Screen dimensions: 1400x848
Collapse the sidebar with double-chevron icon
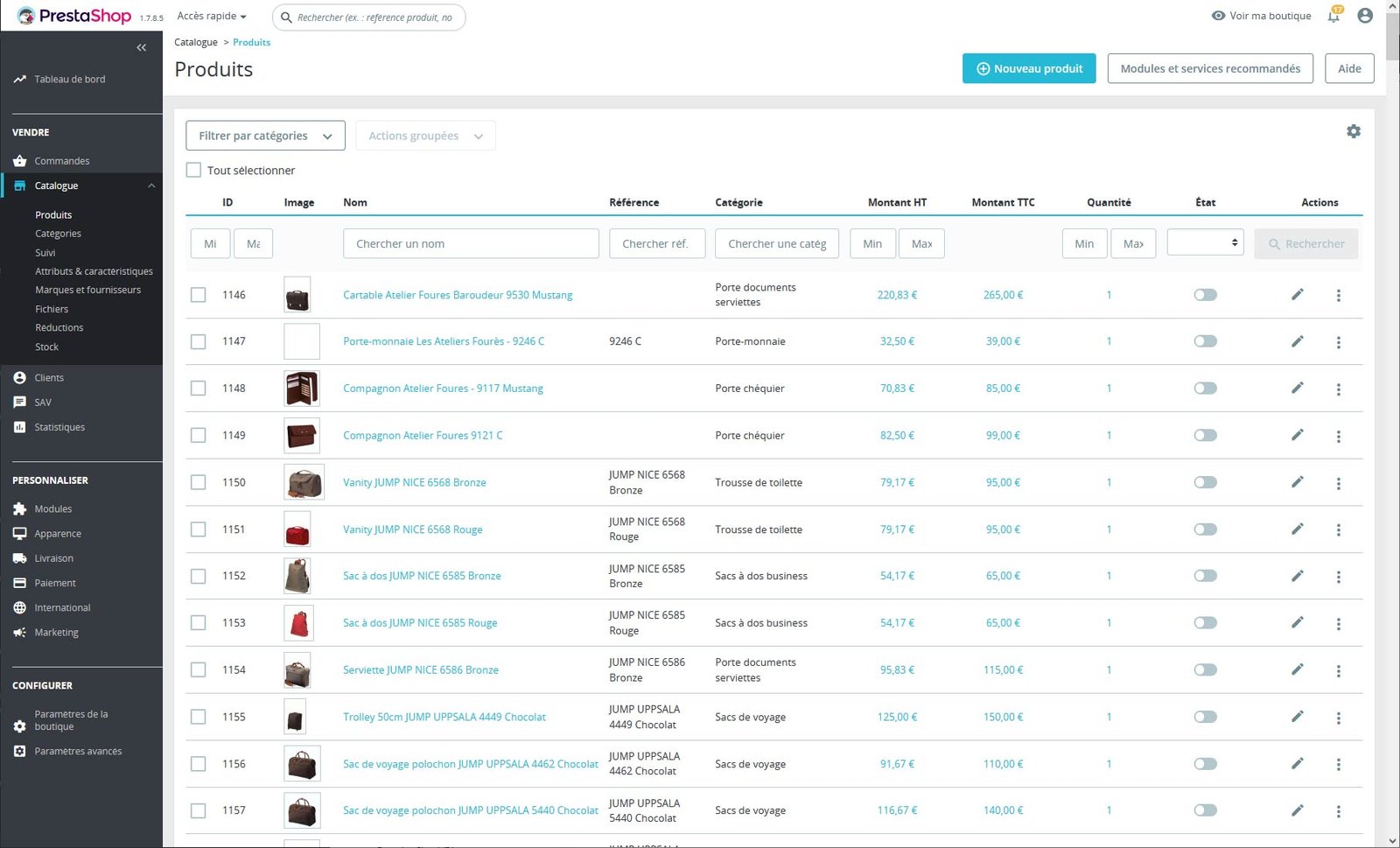(141, 47)
